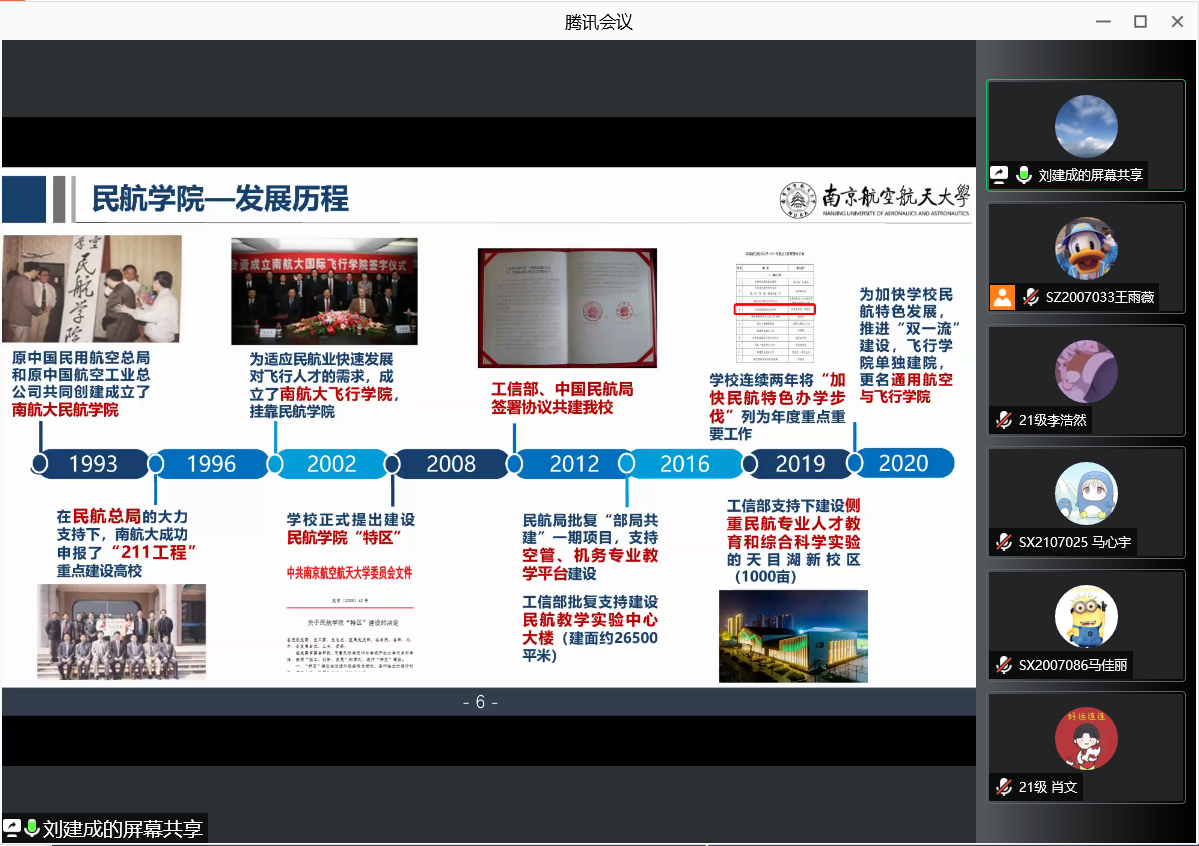Click the 2020 marker on the timeline
This screenshot has height=846, width=1199.
903,464
